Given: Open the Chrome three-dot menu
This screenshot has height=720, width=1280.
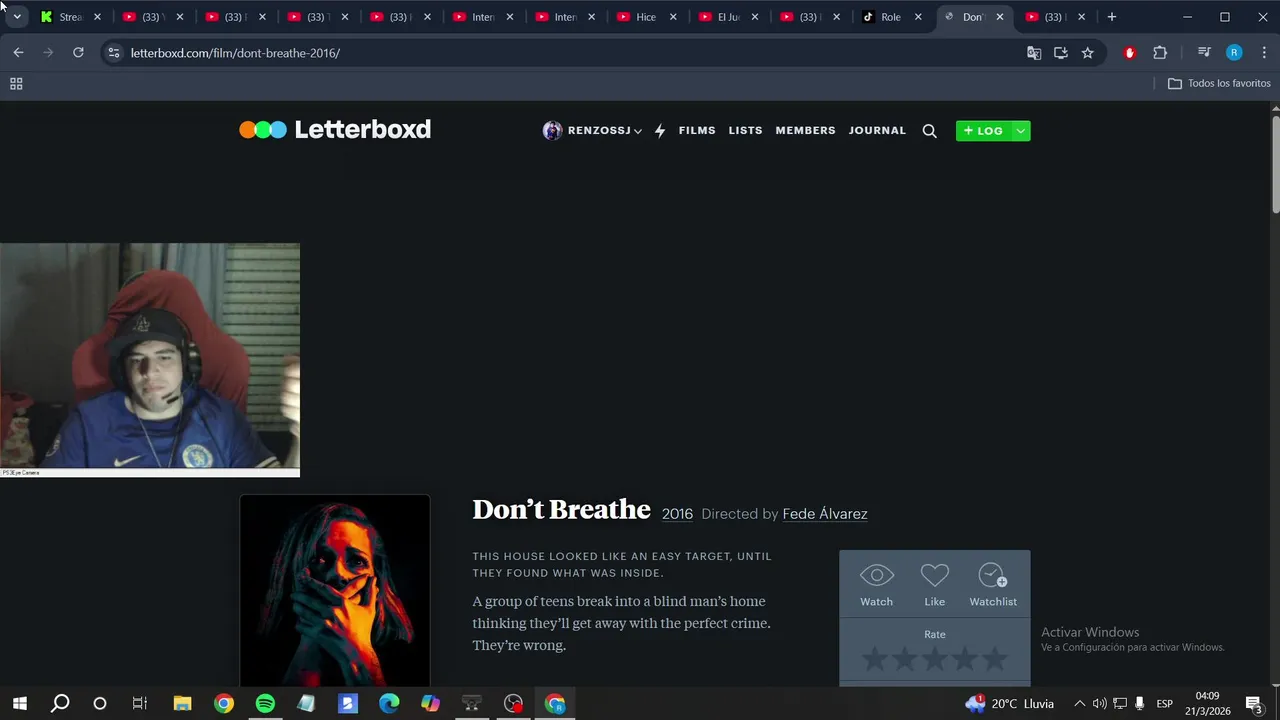Looking at the screenshot, I should 1264,53.
